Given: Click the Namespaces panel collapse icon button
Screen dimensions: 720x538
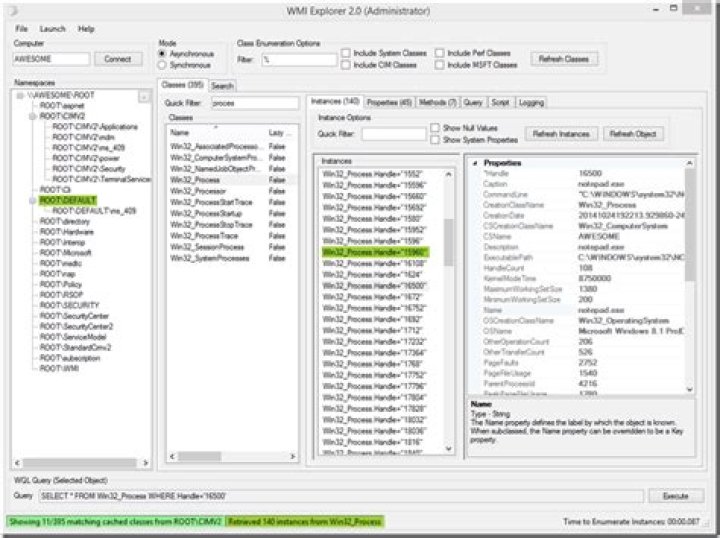Looking at the screenshot, I should (x=144, y=96).
